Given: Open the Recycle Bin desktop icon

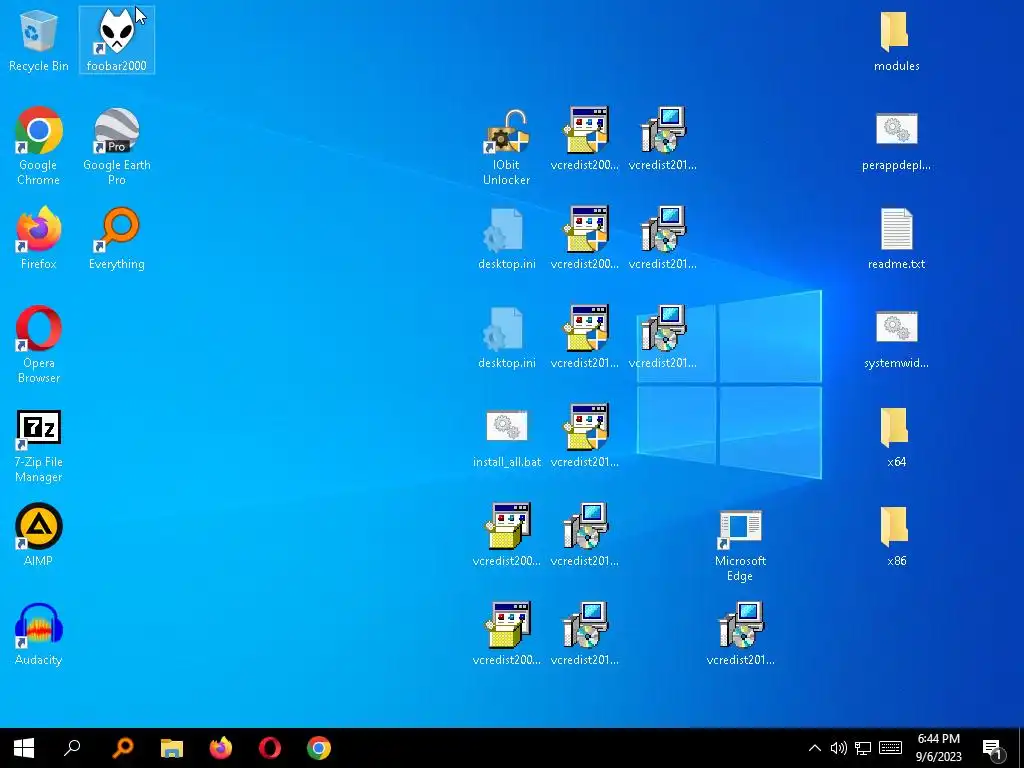Looking at the screenshot, I should click(x=39, y=40).
